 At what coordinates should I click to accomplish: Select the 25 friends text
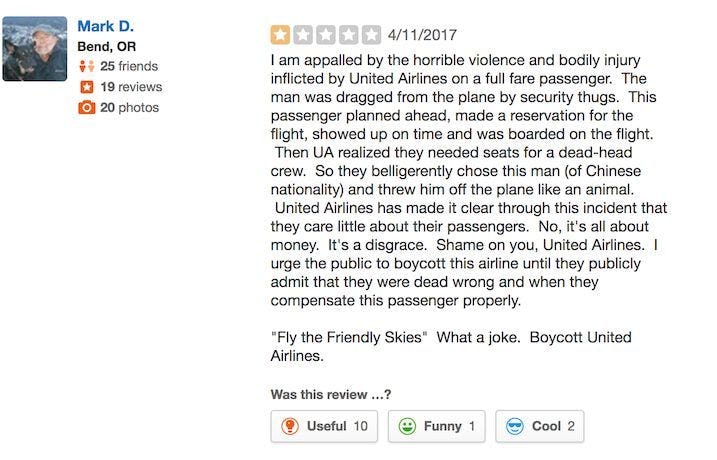pos(129,67)
